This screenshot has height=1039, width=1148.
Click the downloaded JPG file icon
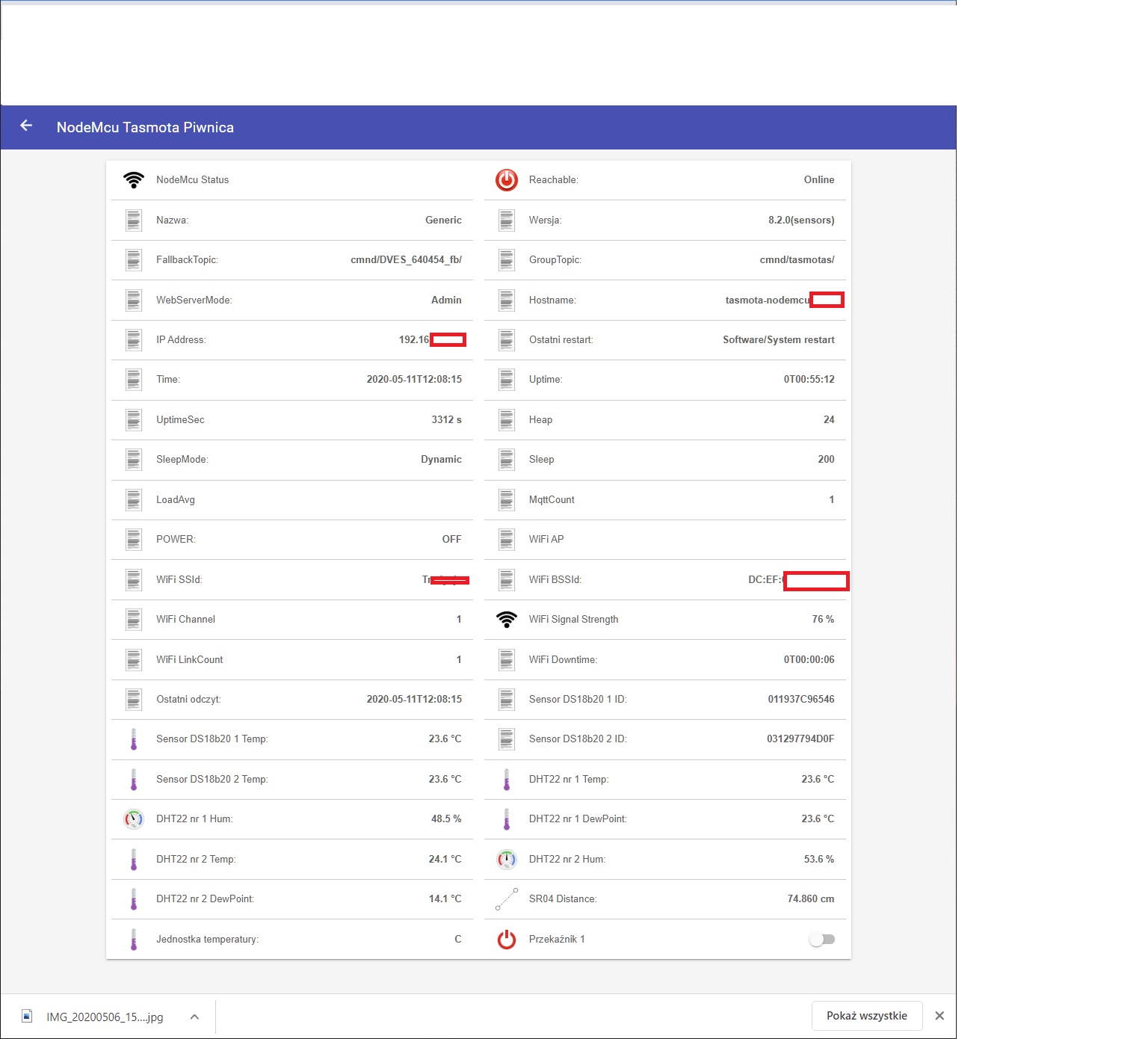[x=27, y=1016]
